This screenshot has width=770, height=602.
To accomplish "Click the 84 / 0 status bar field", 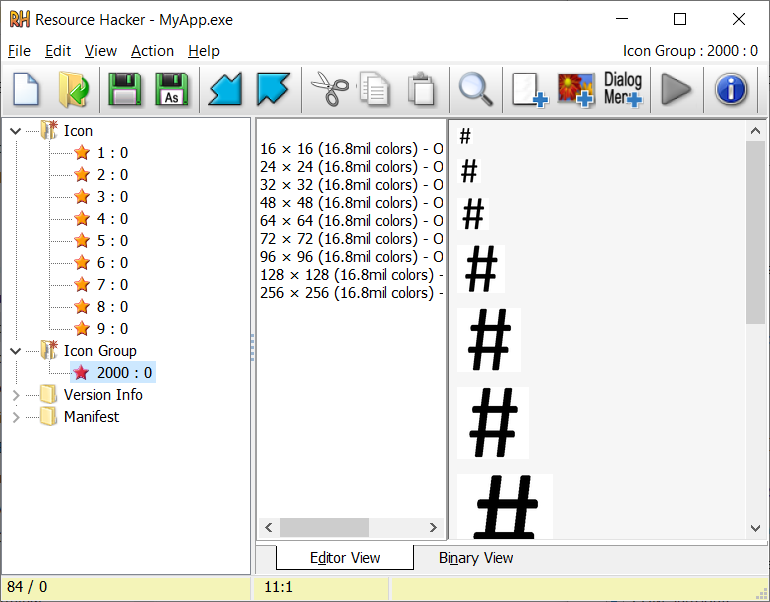I will [126, 587].
